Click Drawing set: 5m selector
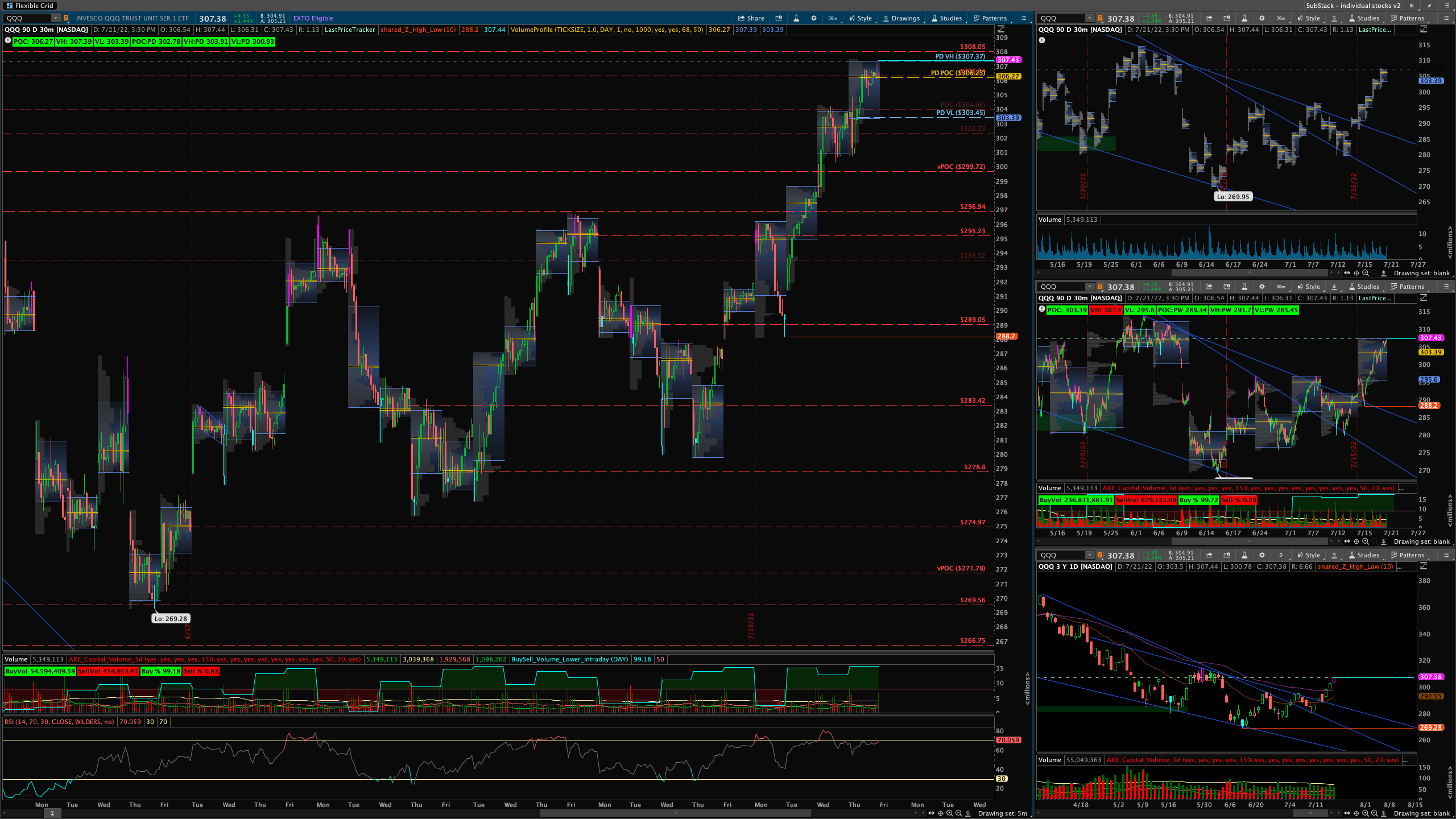 1002,813
